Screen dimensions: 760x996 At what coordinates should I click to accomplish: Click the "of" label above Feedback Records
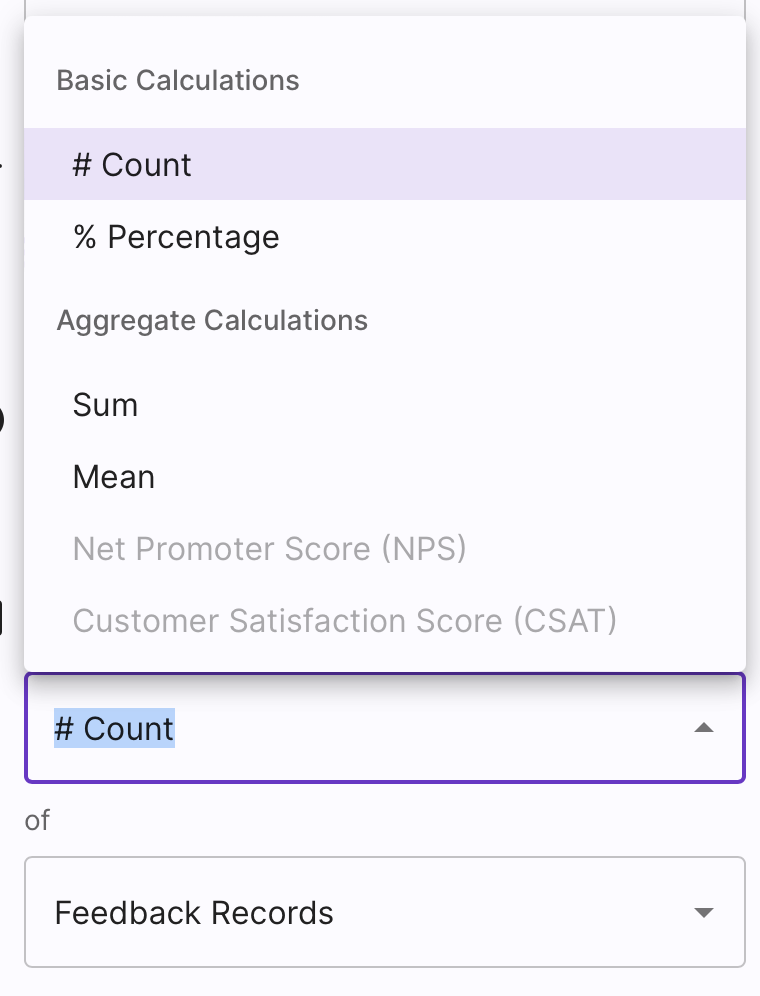(37, 820)
